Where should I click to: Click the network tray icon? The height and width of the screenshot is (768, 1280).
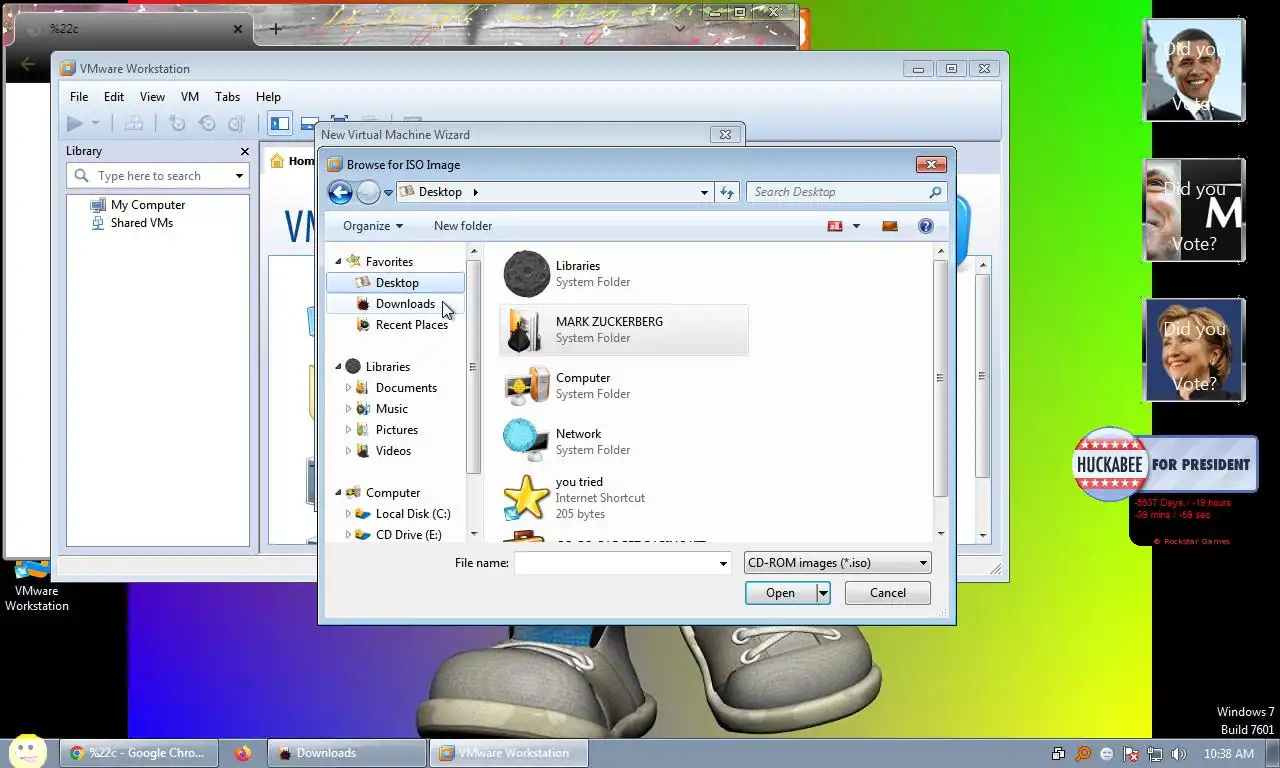coord(1155,754)
